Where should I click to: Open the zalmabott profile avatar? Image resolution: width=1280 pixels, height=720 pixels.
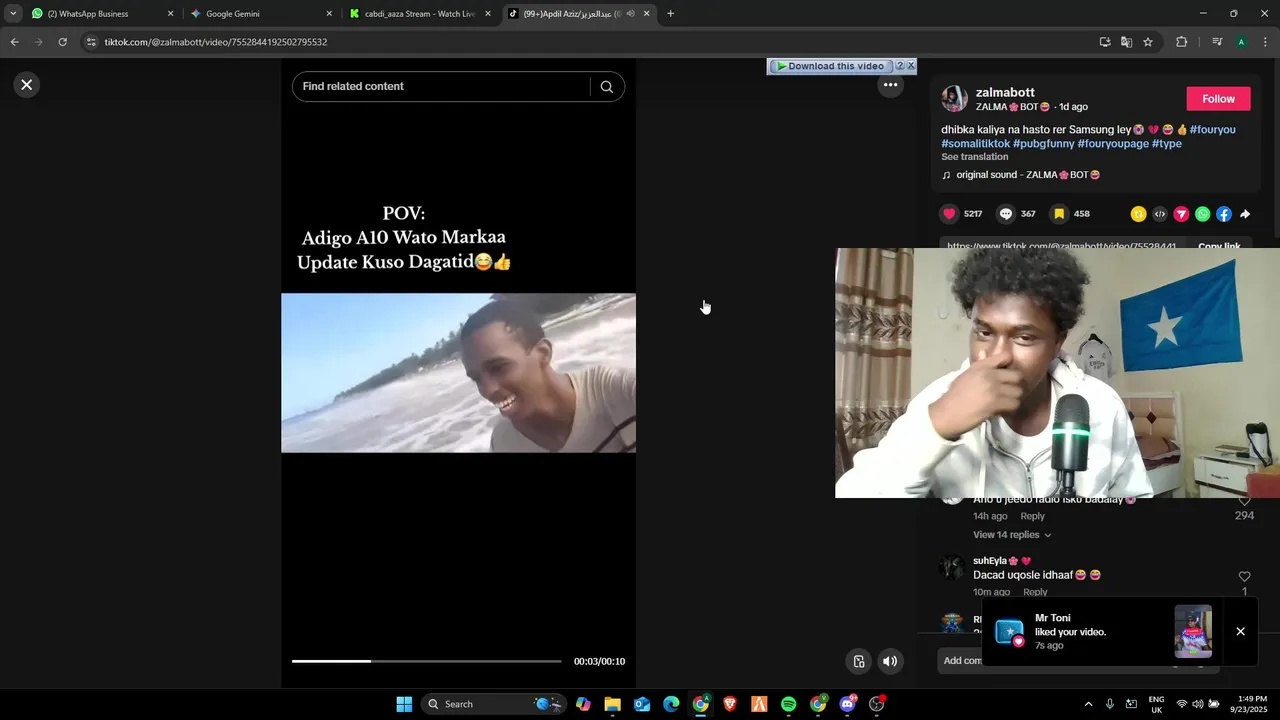(x=954, y=99)
